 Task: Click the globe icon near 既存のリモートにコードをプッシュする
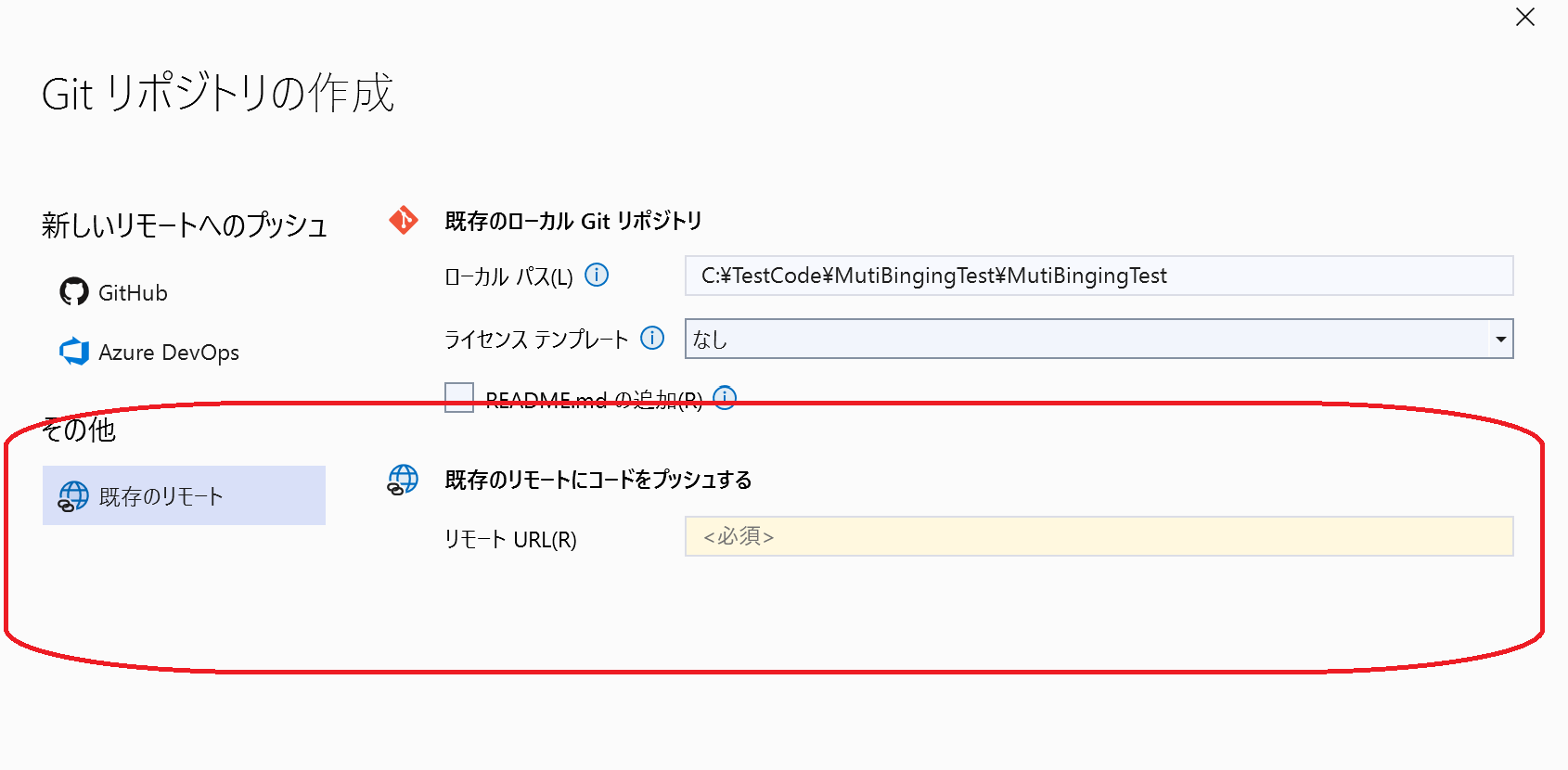[x=401, y=481]
